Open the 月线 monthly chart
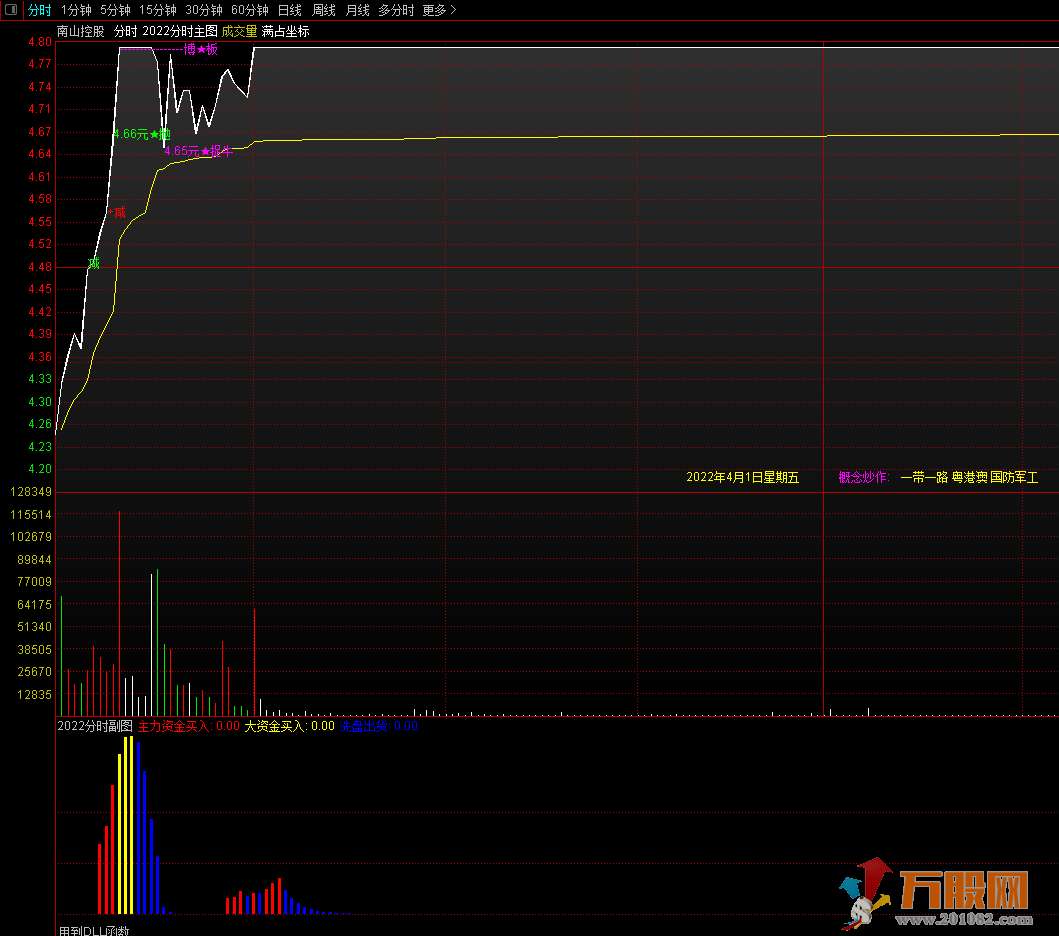This screenshot has width=1059, height=936. (x=357, y=10)
